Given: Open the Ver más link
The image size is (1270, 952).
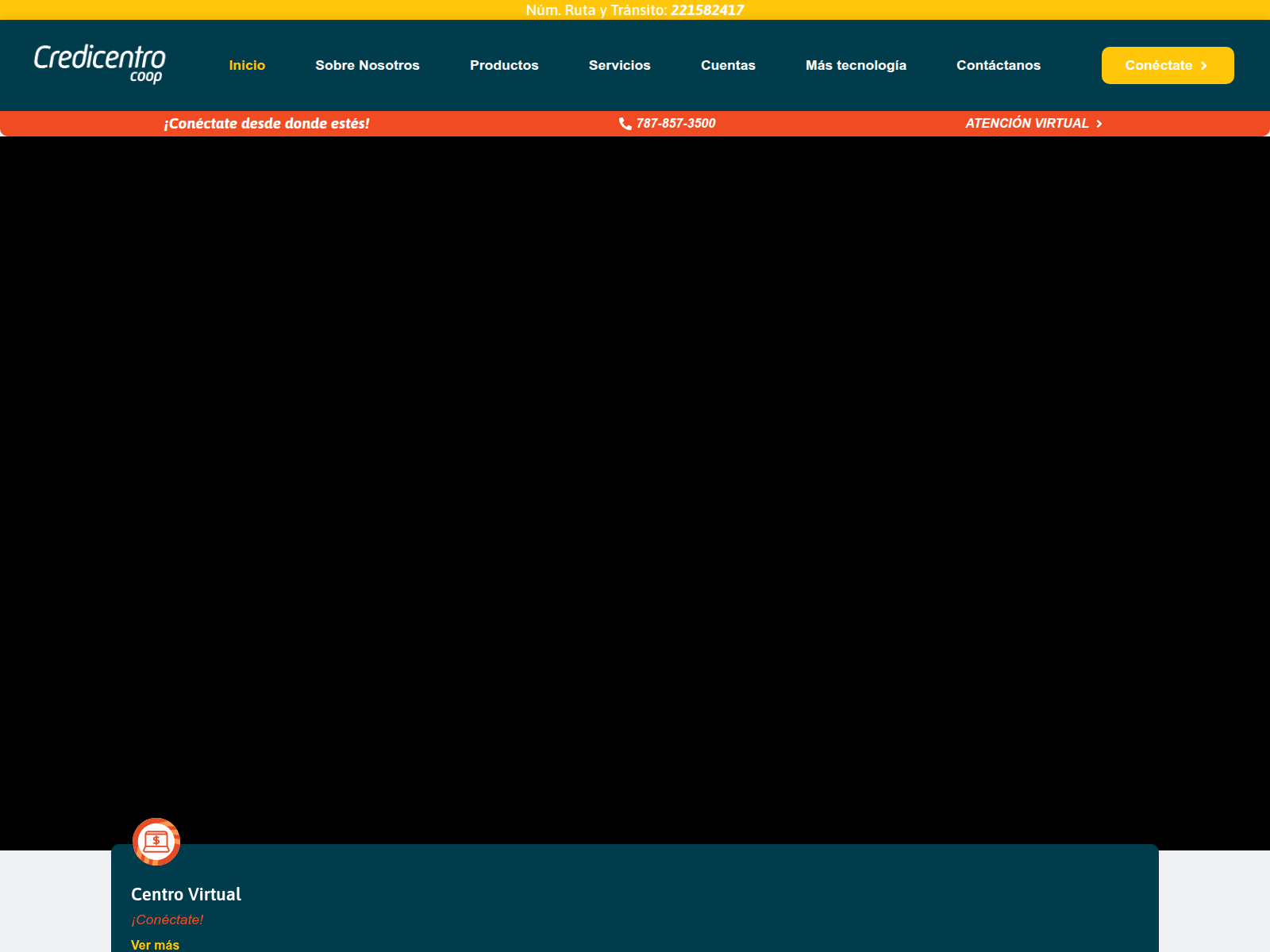Looking at the screenshot, I should (x=155, y=944).
